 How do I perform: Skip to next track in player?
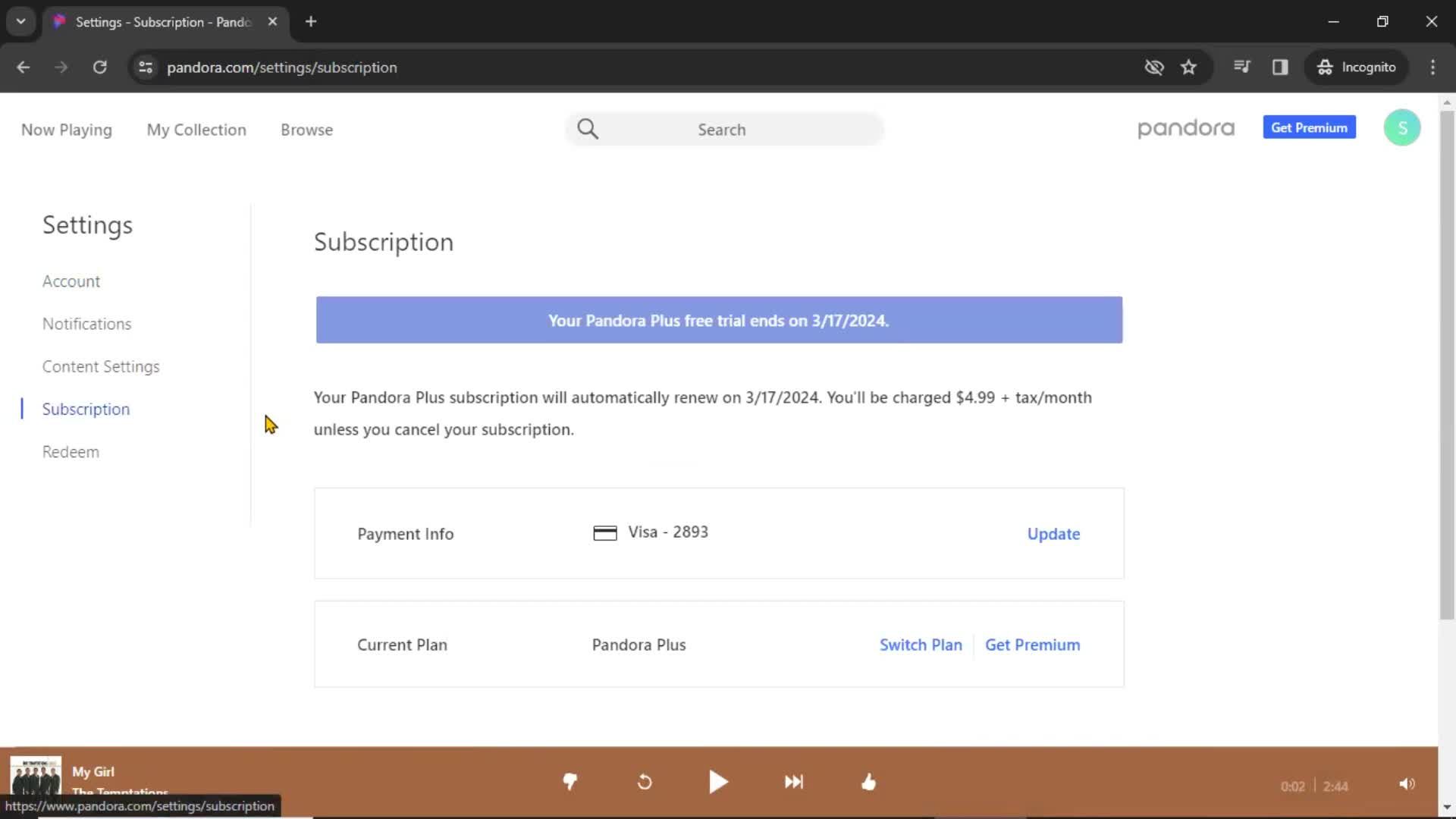[793, 782]
